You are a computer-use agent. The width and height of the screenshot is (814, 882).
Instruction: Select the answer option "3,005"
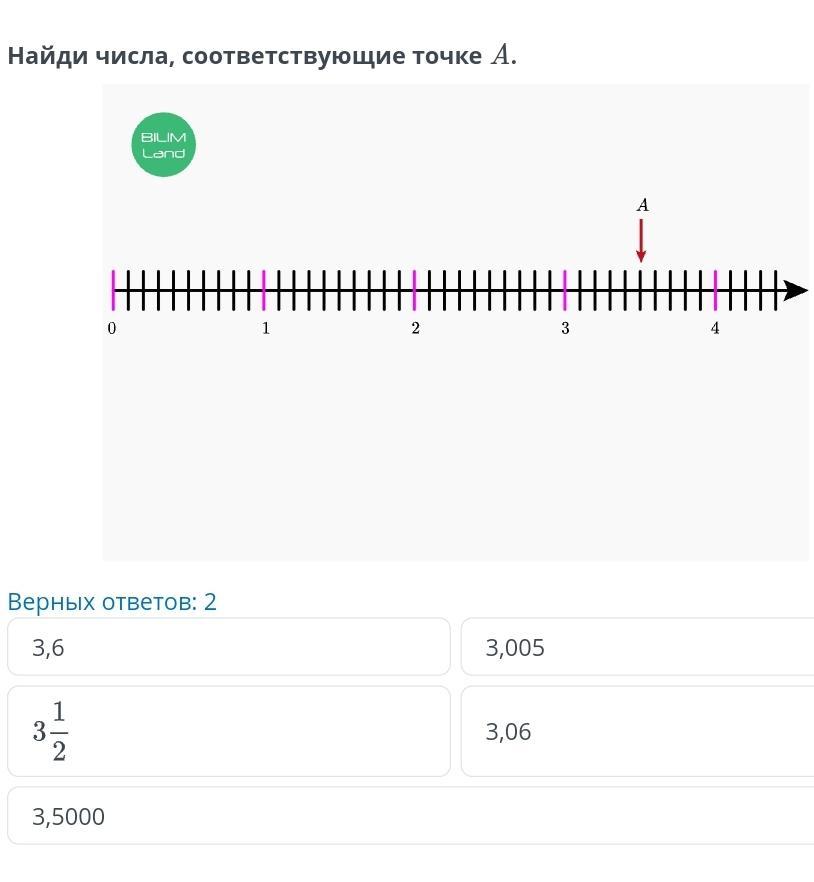(x=637, y=647)
